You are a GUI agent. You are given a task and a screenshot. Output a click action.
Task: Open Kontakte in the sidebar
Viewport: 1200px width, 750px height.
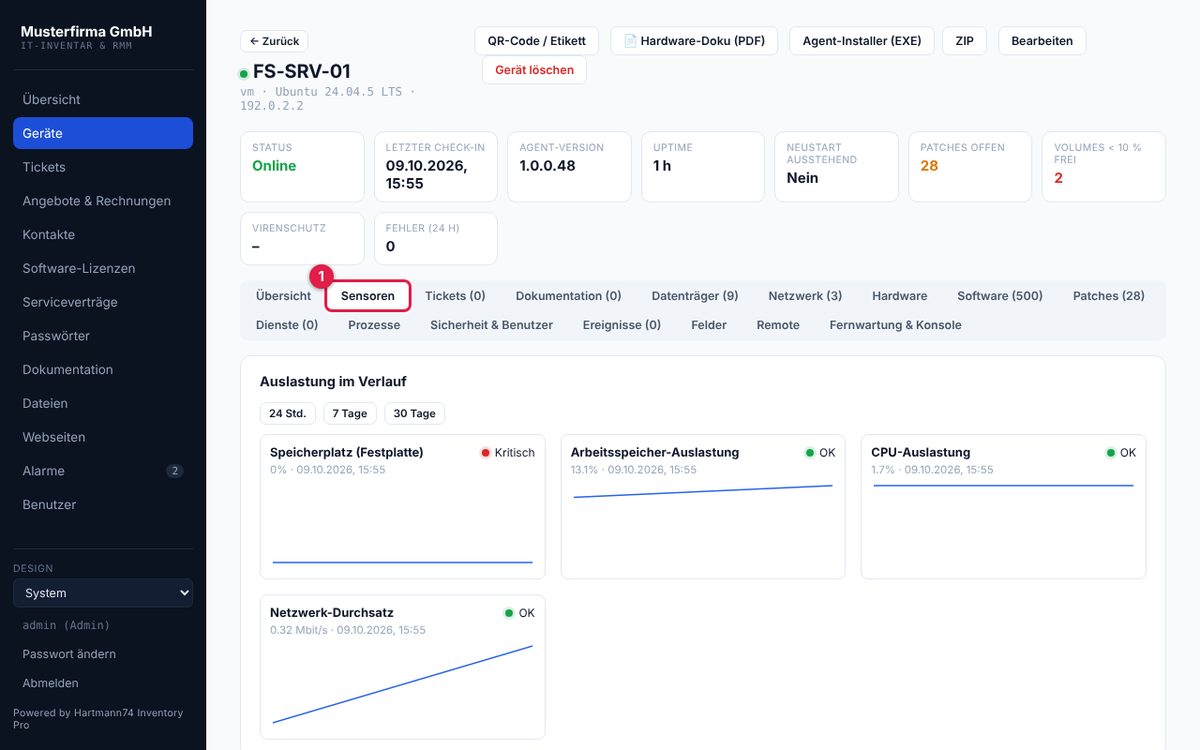pyautogui.click(x=103, y=235)
